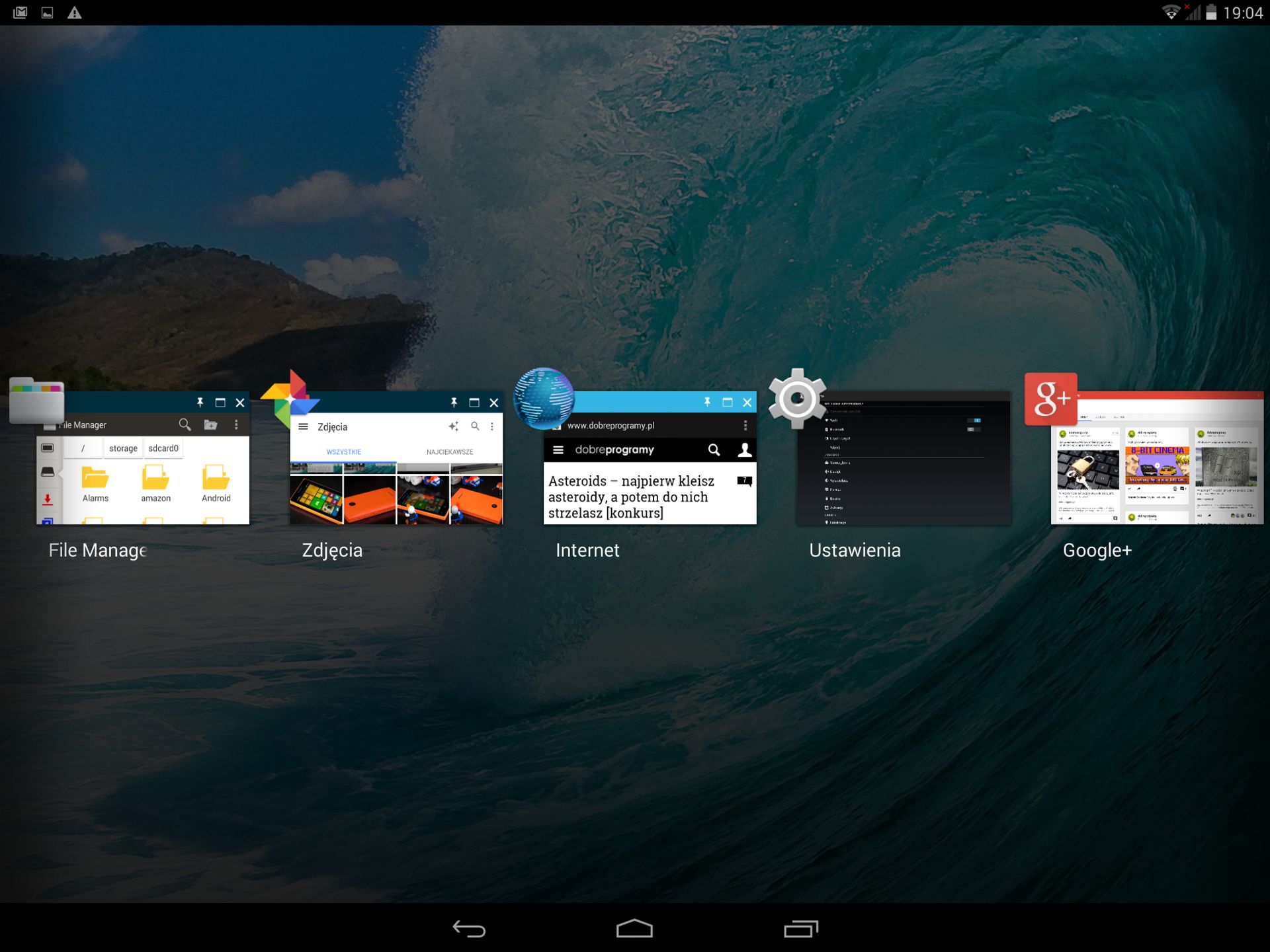Toggle the first switch in Ustawienia preview
The height and width of the screenshot is (952, 1270).
[974, 420]
